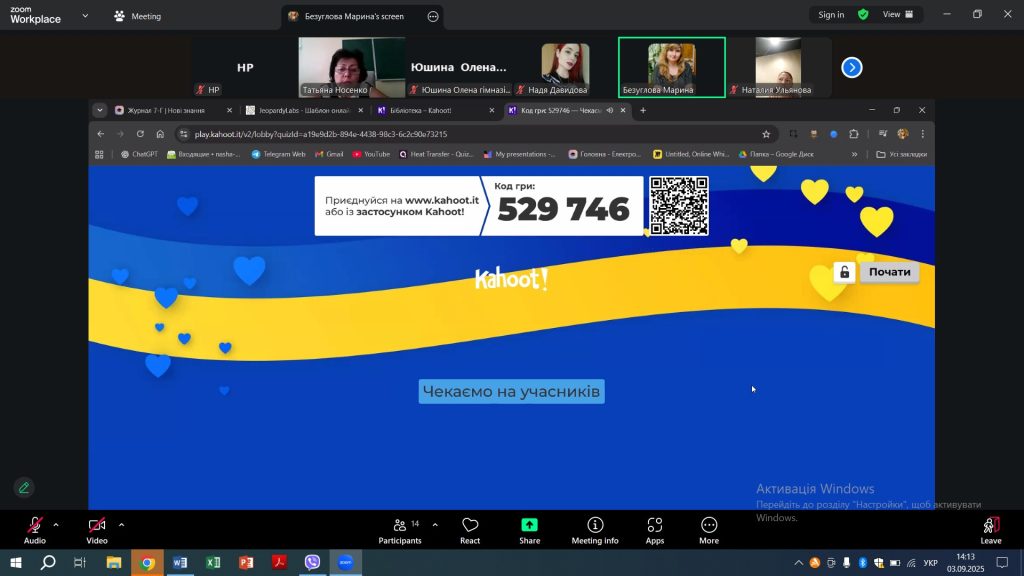This screenshot has width=1024, height=576.
Task: Open the Windows Start menu
Action: [16, 562]
